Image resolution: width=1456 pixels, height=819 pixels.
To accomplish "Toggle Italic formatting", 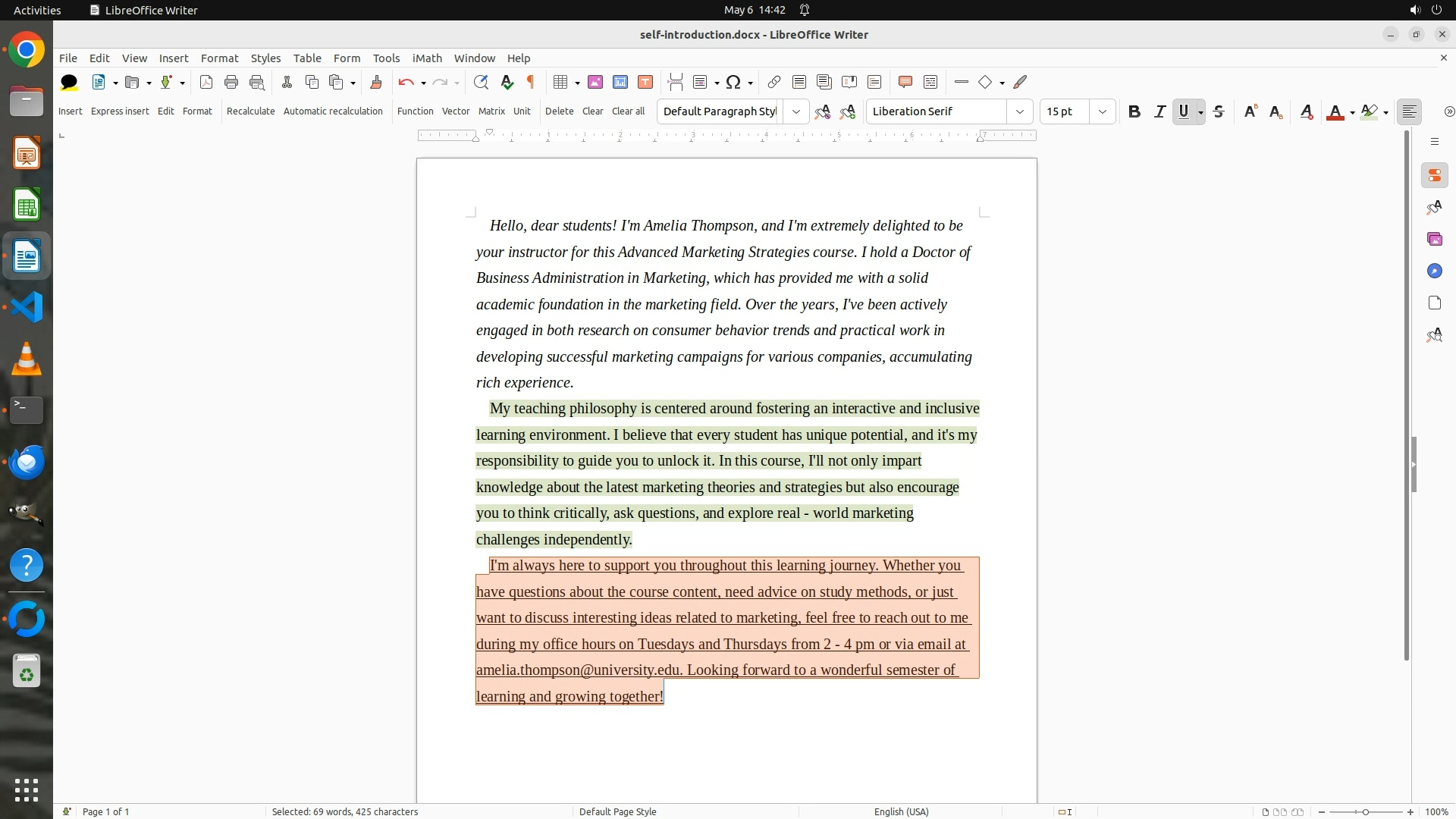I will [x=1159, y=111].
